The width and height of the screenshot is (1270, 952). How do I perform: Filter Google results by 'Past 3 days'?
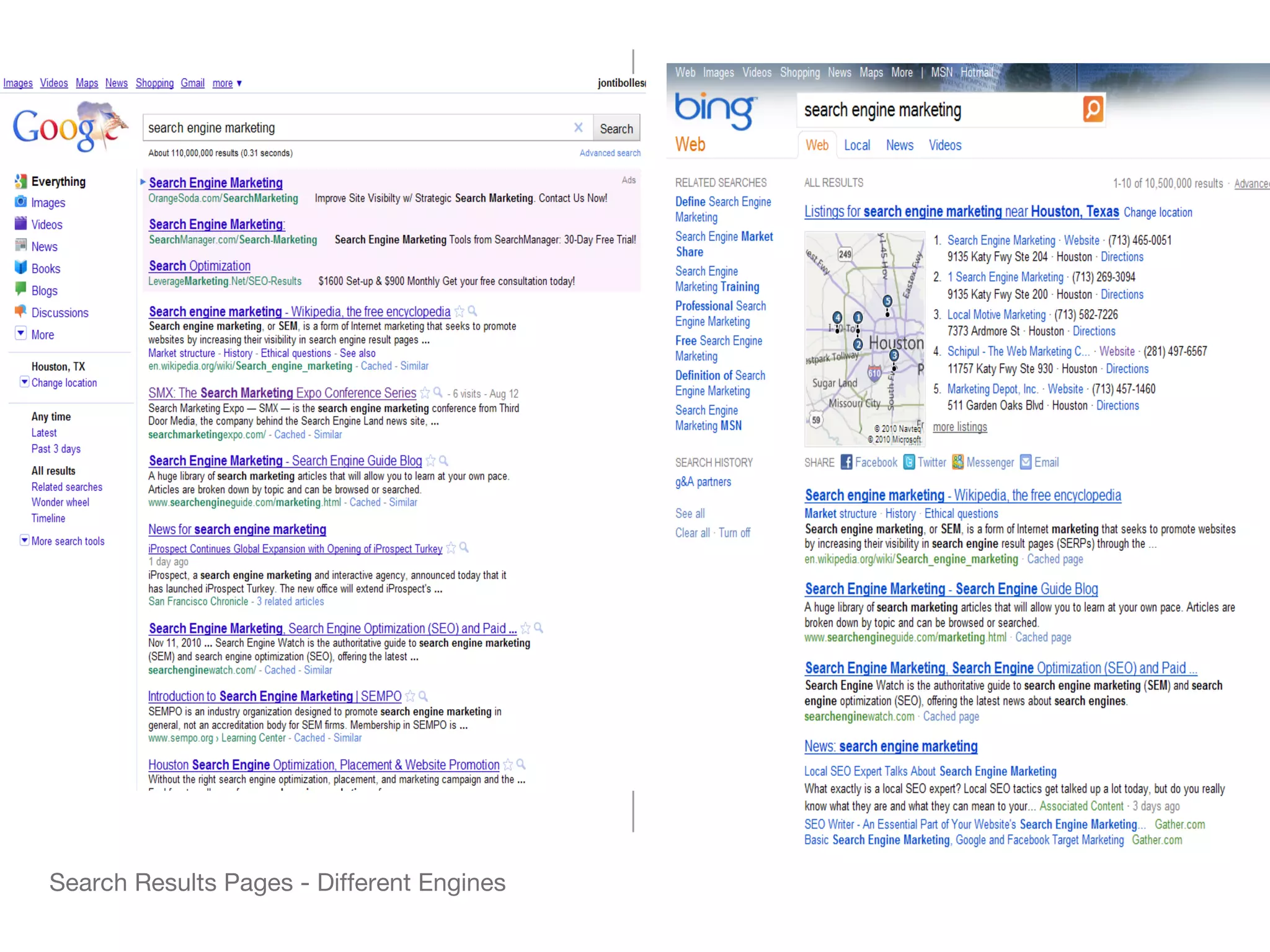tap(56, 449)
